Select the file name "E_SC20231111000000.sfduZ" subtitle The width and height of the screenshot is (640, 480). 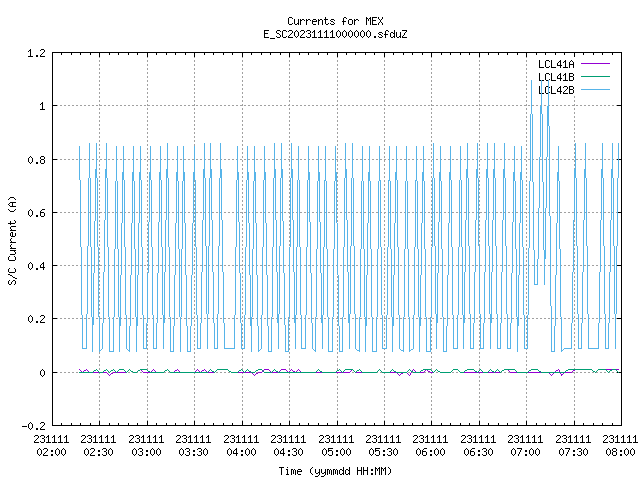(335, 34)
